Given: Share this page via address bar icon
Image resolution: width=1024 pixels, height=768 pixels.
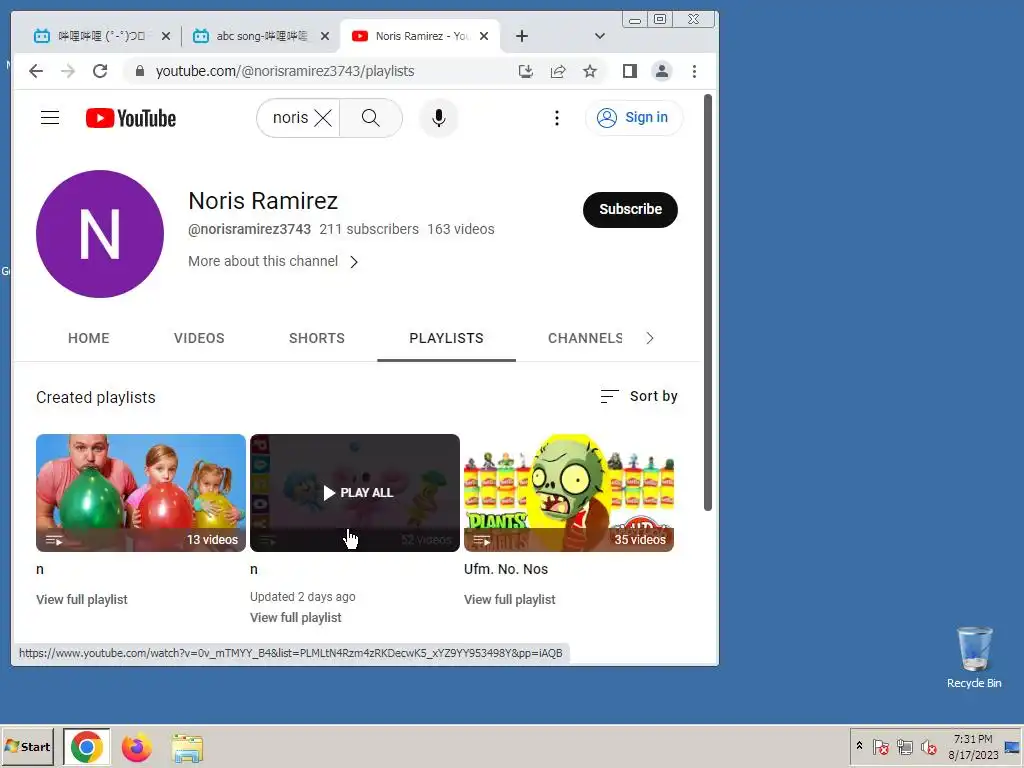Looking at the screenshot, I should [558, 71].
